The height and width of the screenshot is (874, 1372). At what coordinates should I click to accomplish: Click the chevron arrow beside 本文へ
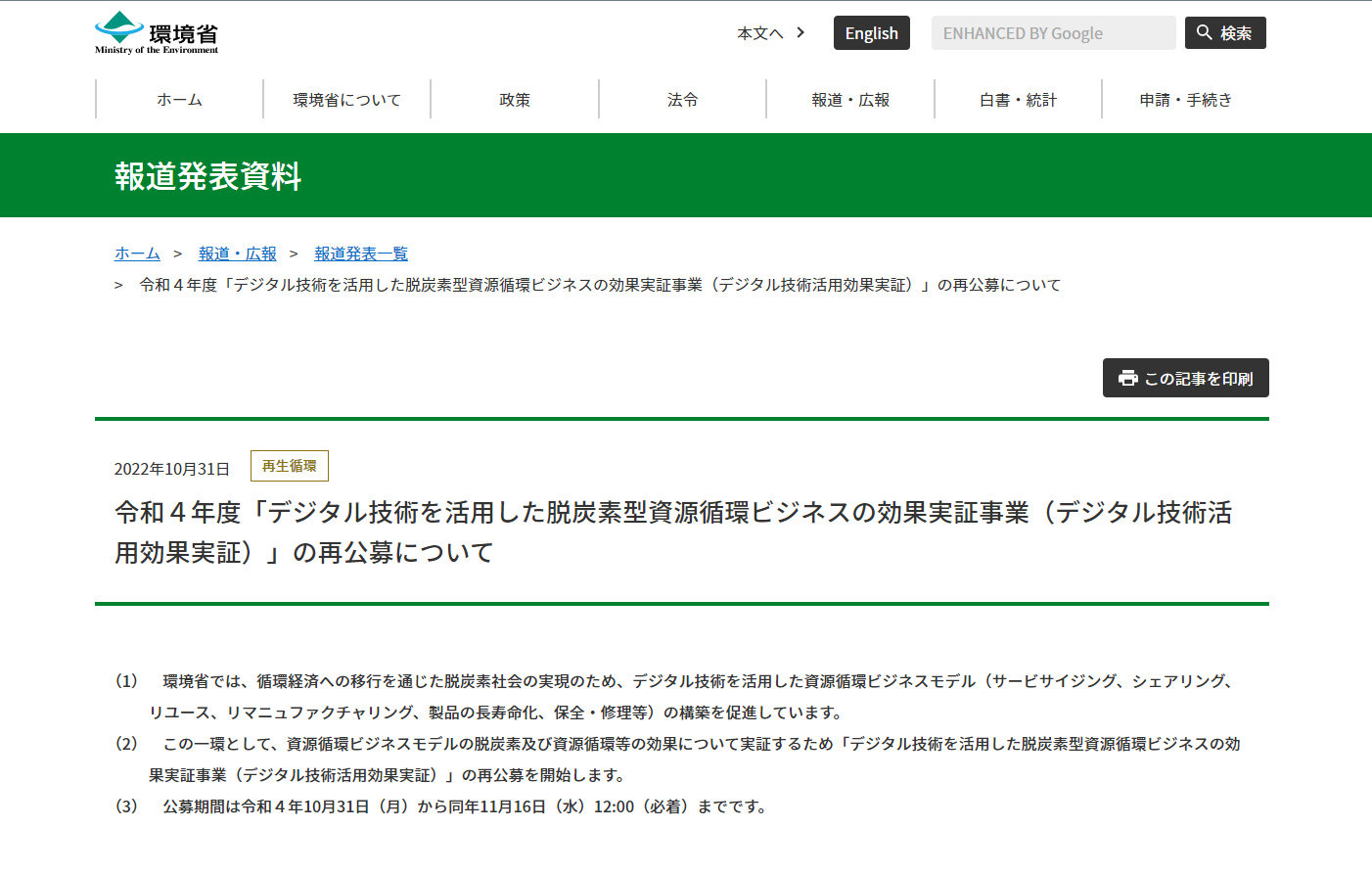800,32
